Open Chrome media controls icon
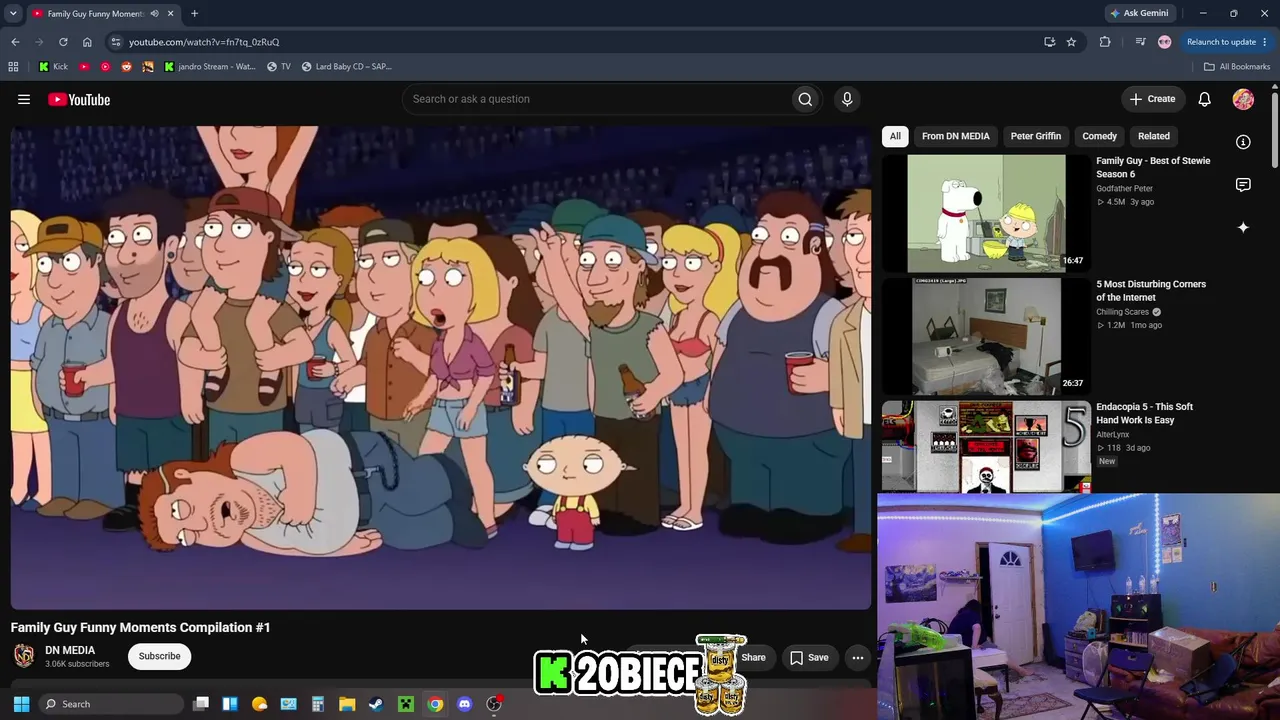 (1140, 42)
